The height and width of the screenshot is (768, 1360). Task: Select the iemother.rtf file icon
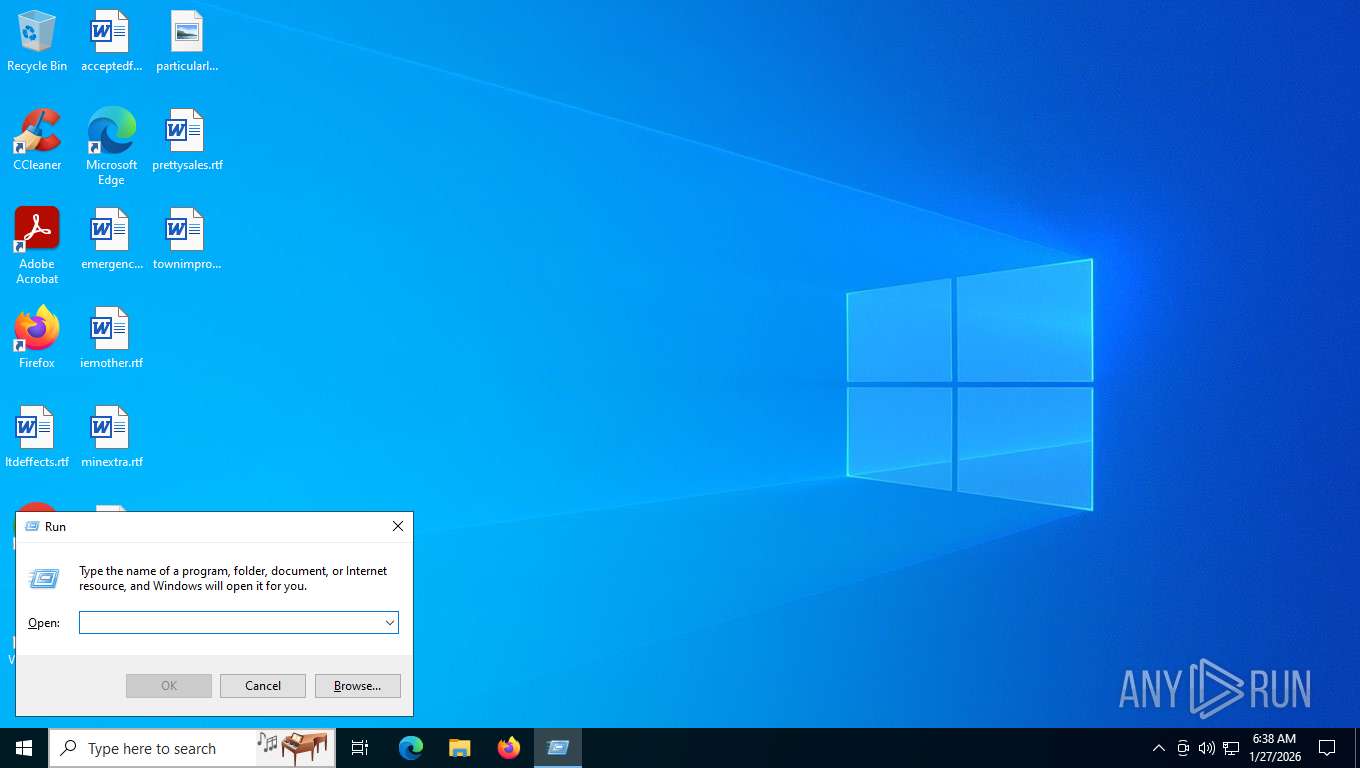pyautogui.click(x=111, y=338)
